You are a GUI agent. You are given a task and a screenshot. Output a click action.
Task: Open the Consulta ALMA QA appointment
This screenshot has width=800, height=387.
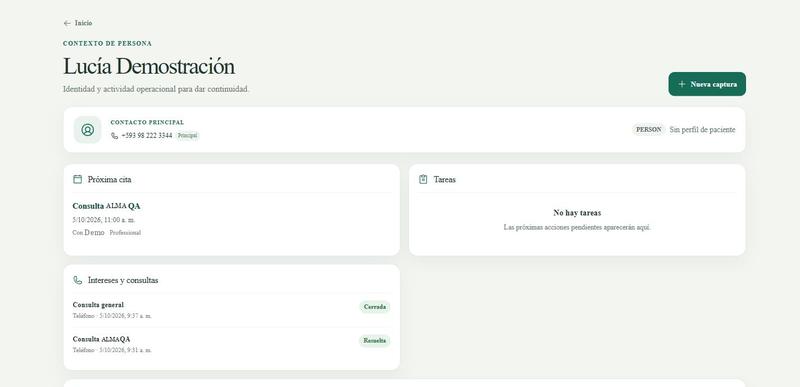pos(106,206)
